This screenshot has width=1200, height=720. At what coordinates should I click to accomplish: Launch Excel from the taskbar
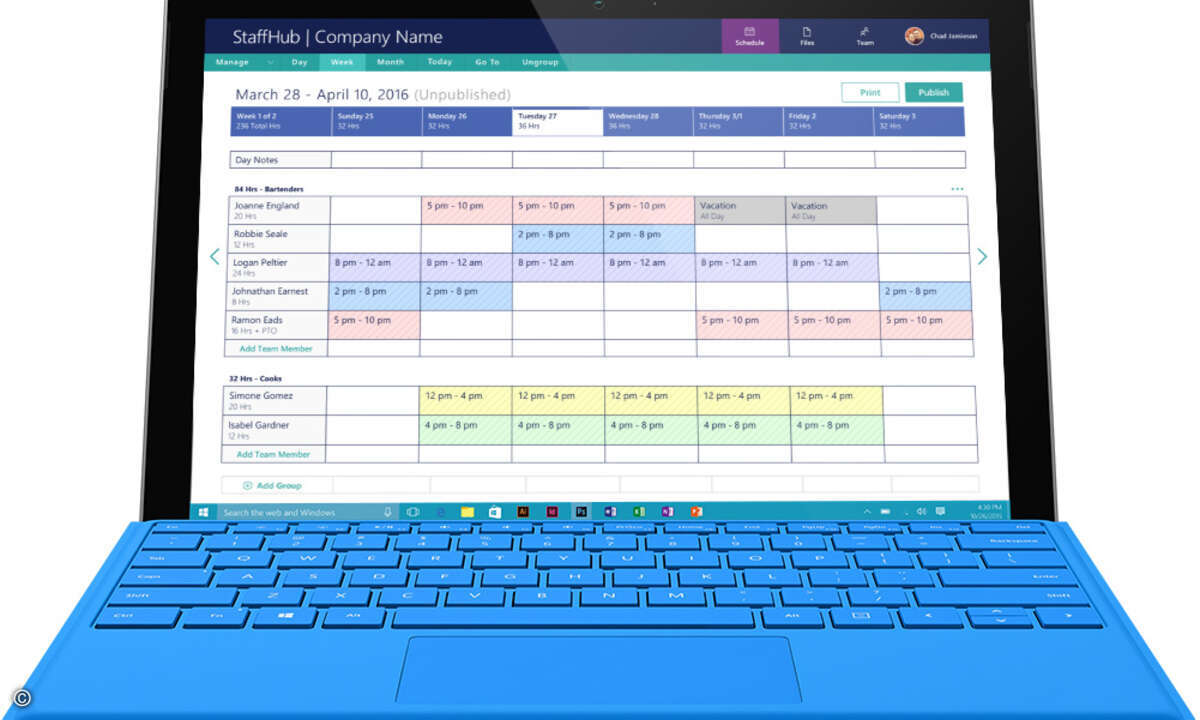[x=638, y=512]
